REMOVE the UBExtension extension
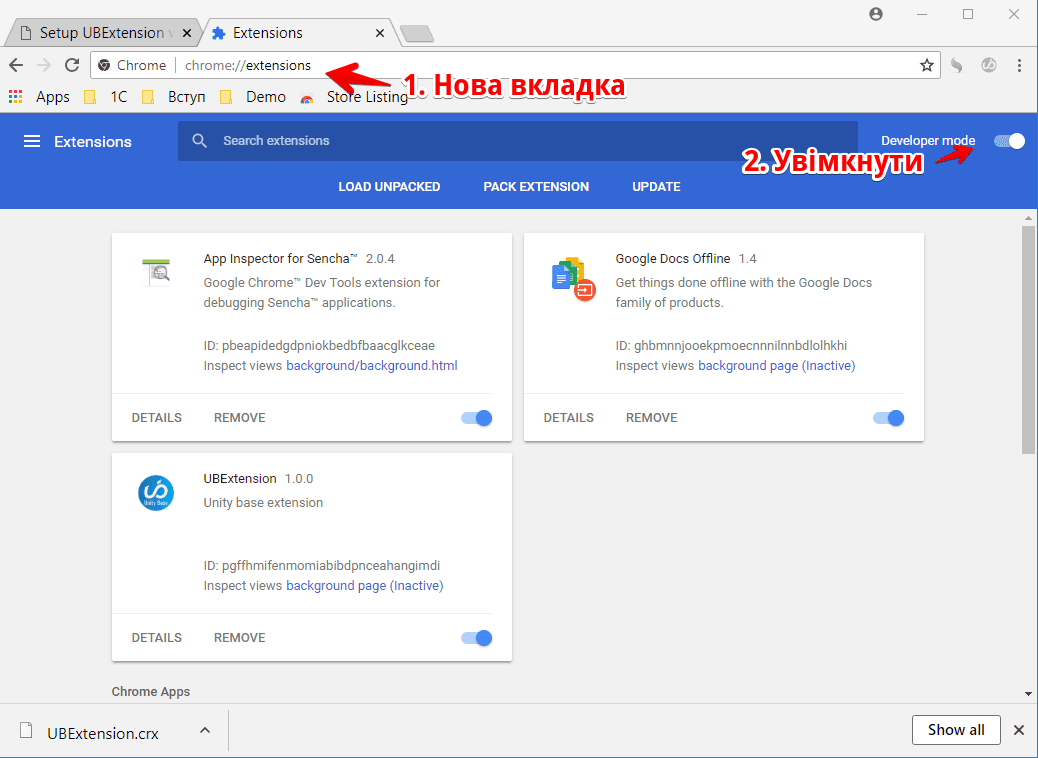 pos(240,638)
